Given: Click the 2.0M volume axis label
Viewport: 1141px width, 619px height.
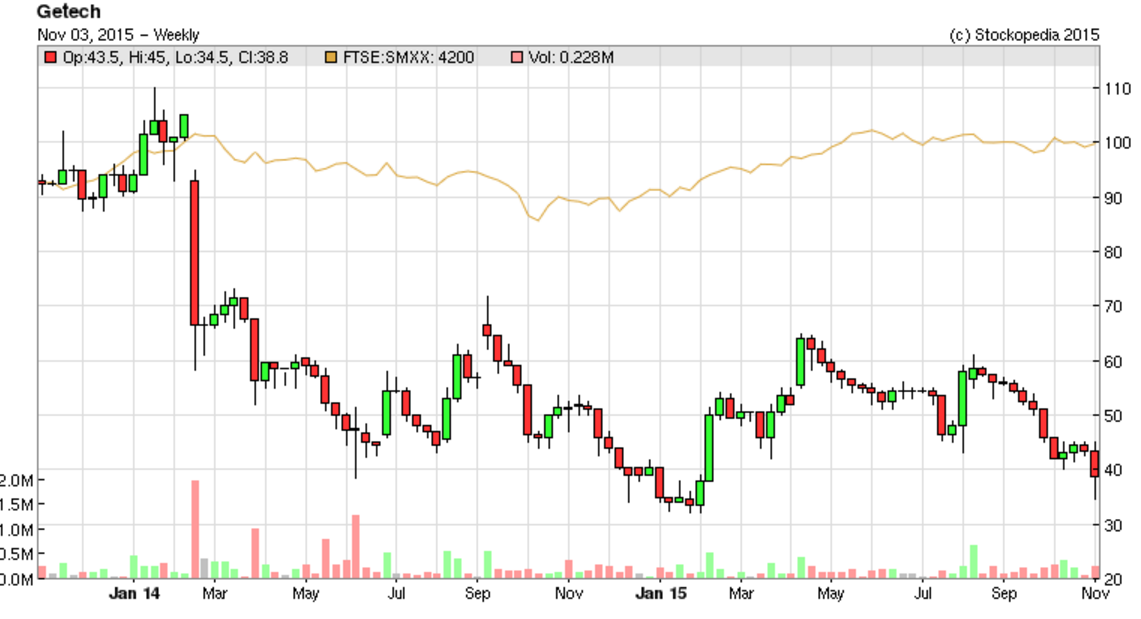Looking at the screenshot, I should coord(17,481).
